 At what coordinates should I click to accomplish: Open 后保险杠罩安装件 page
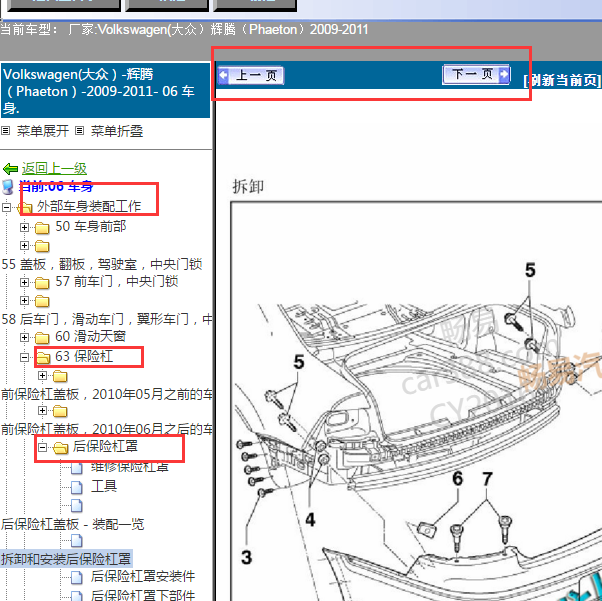pyautogui.click(x=143, y=576)
